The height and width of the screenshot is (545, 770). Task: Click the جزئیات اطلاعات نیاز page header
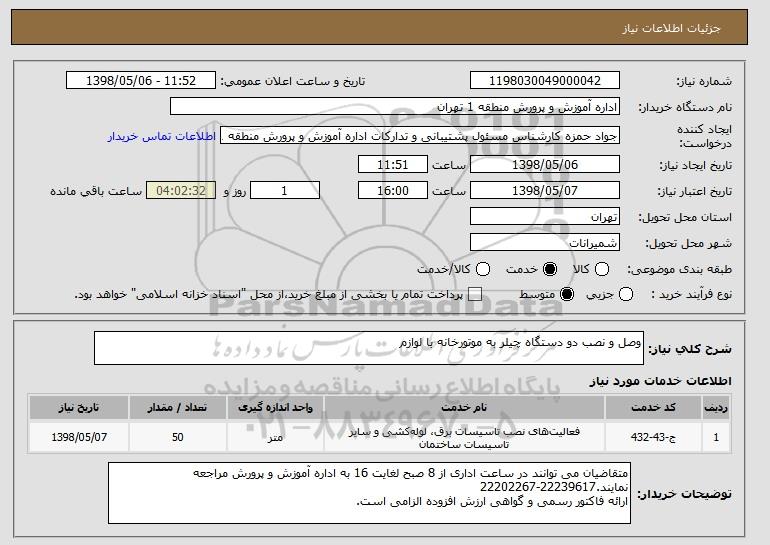tap(671, 28)
